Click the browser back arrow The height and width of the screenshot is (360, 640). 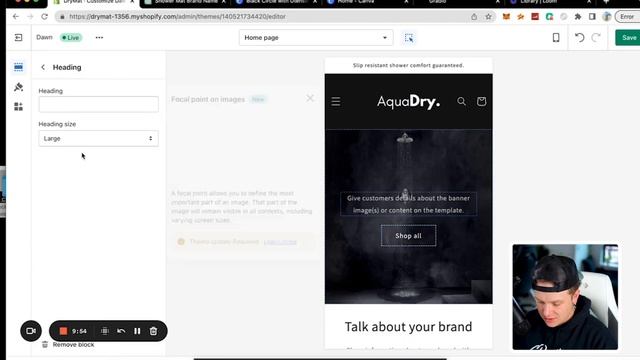(16, 17)
